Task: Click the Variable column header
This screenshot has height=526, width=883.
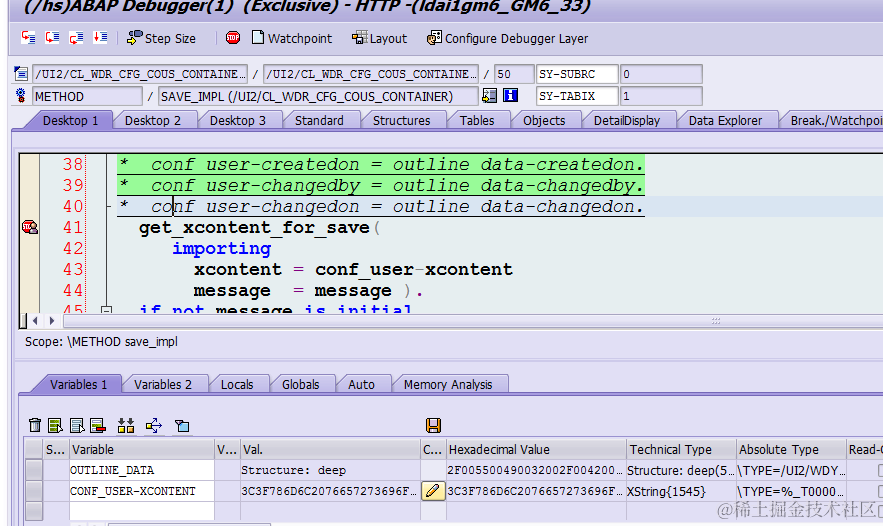Action: pos(141,449)
